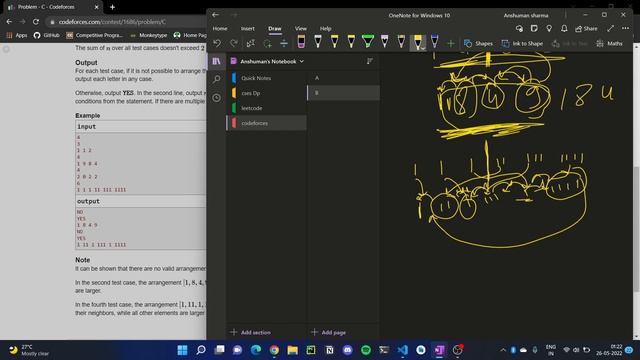This screenshot has height=360, width=640.
Task: Open OneNote more options ellipsis
Action: point(625,28)
